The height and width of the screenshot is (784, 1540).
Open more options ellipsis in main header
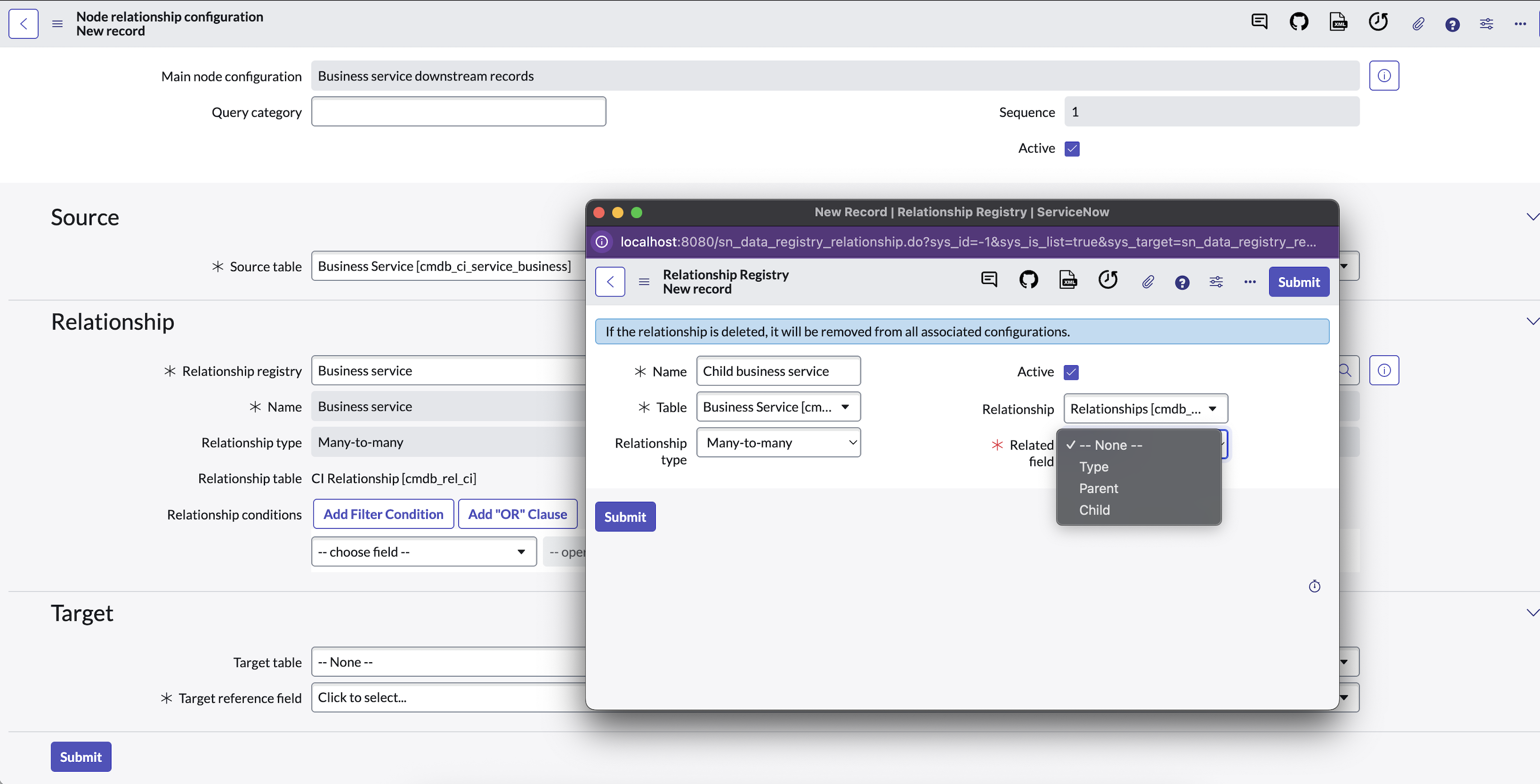pyautogui.click(x=1520, y=24)
